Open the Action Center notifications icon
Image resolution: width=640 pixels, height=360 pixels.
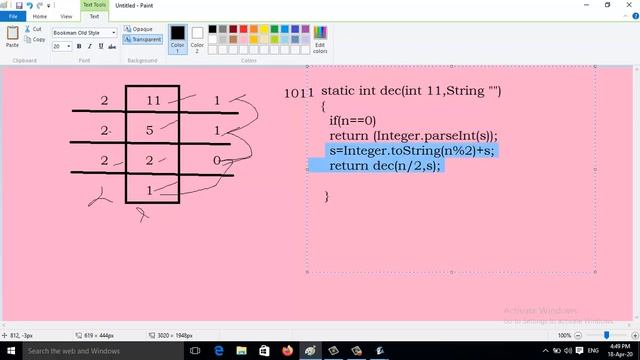click(x=579, y=351)
